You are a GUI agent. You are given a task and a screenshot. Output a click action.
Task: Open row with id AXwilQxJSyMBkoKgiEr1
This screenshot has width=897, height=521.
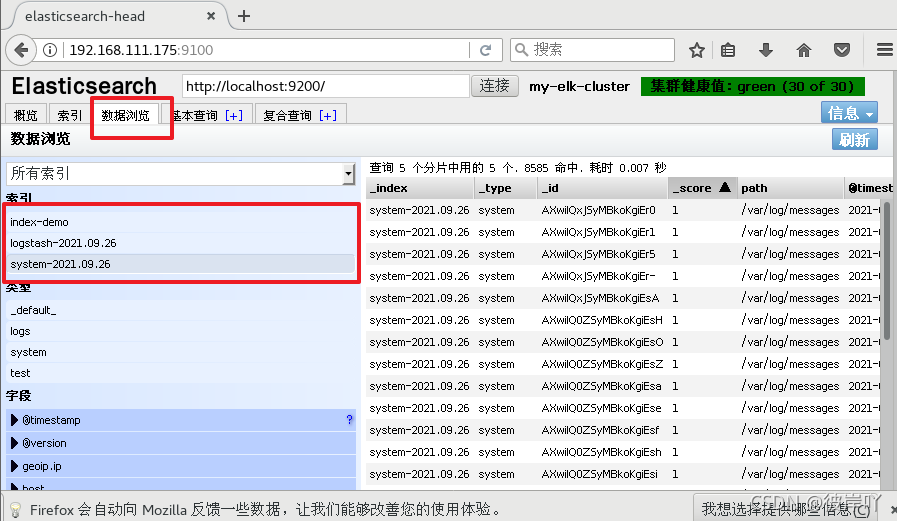click(x=623, y=232)
